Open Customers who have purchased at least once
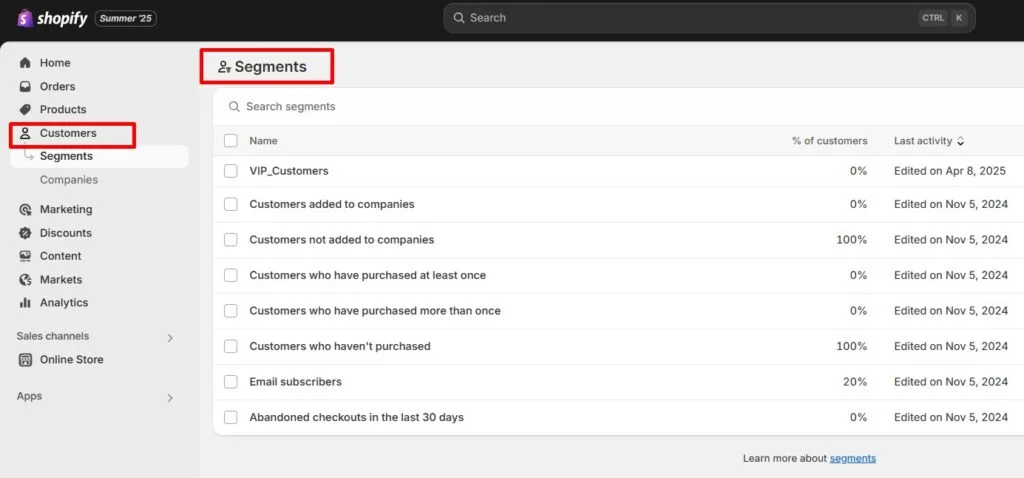1024x478 pixels. [x=368, y=276]
